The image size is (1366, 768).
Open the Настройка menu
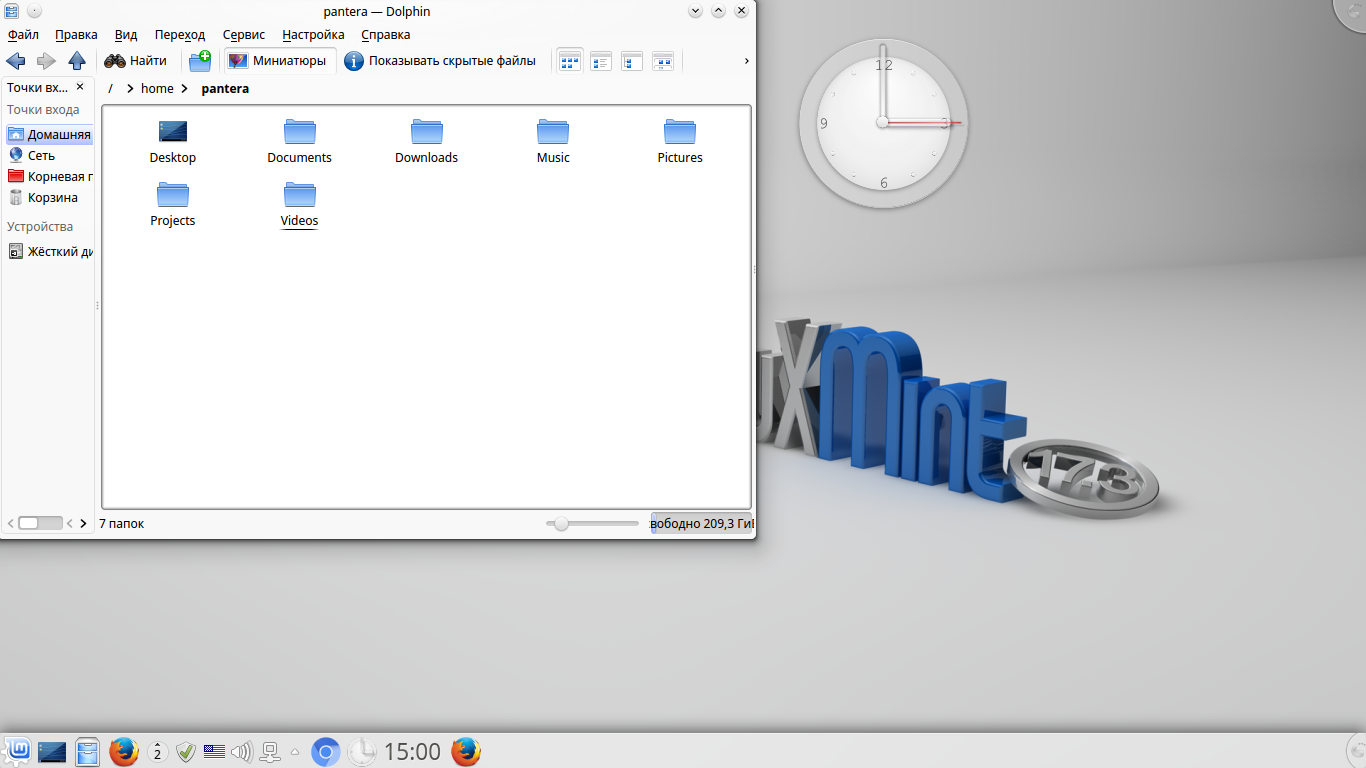pos(313,34)
